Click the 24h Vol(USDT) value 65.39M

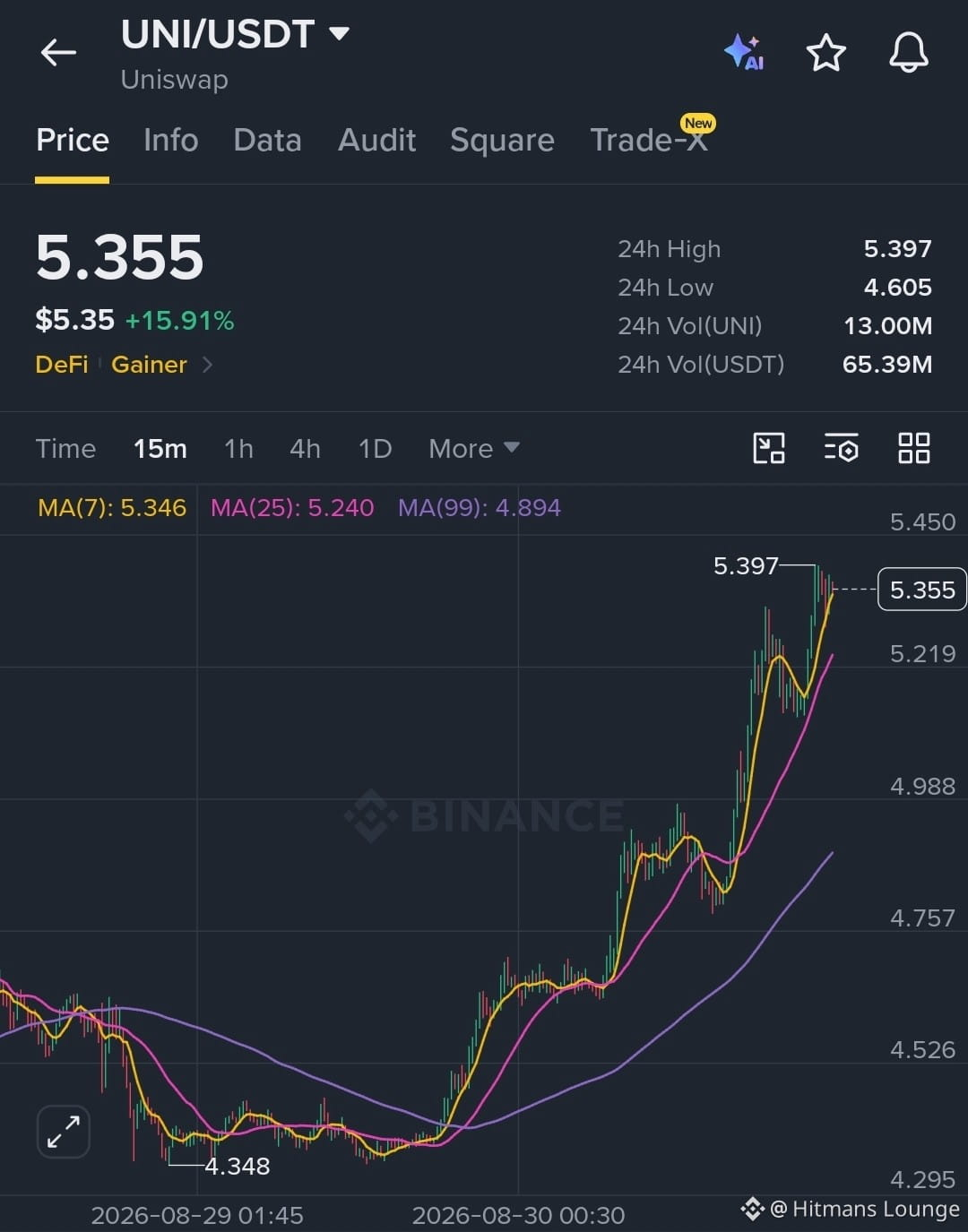(886, 365)
